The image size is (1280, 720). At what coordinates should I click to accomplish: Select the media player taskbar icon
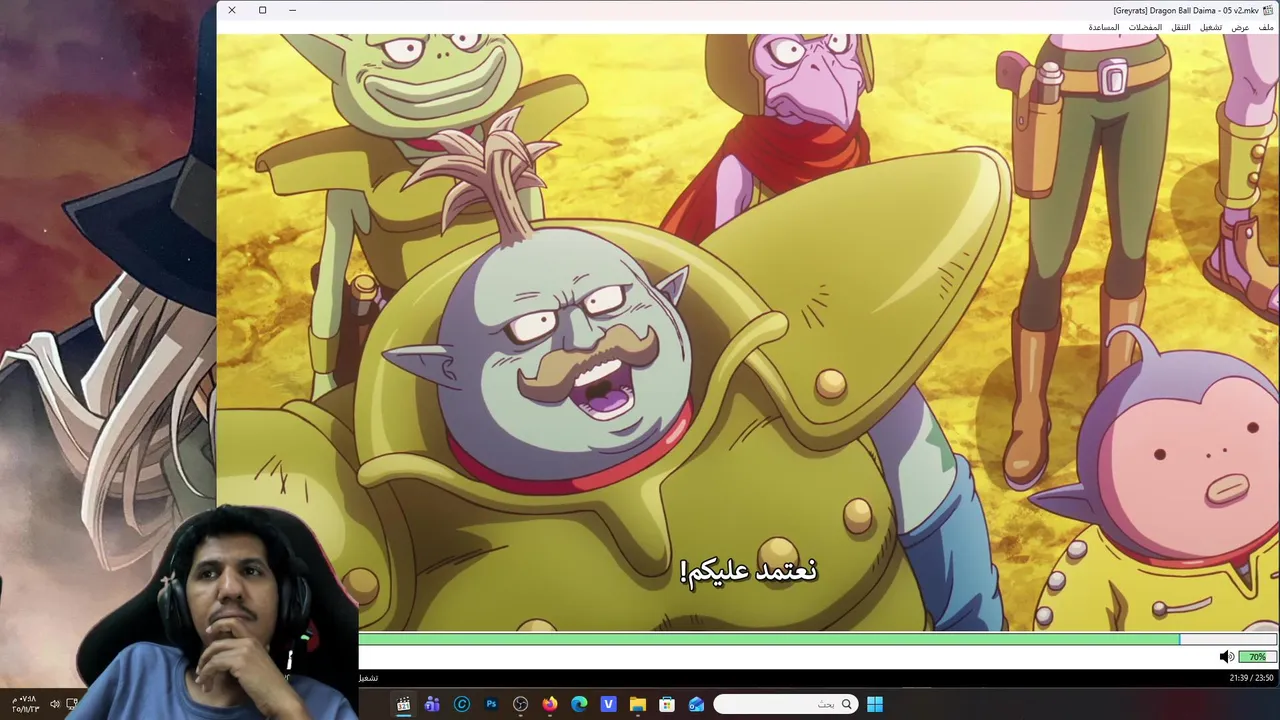tap(403, 704)
